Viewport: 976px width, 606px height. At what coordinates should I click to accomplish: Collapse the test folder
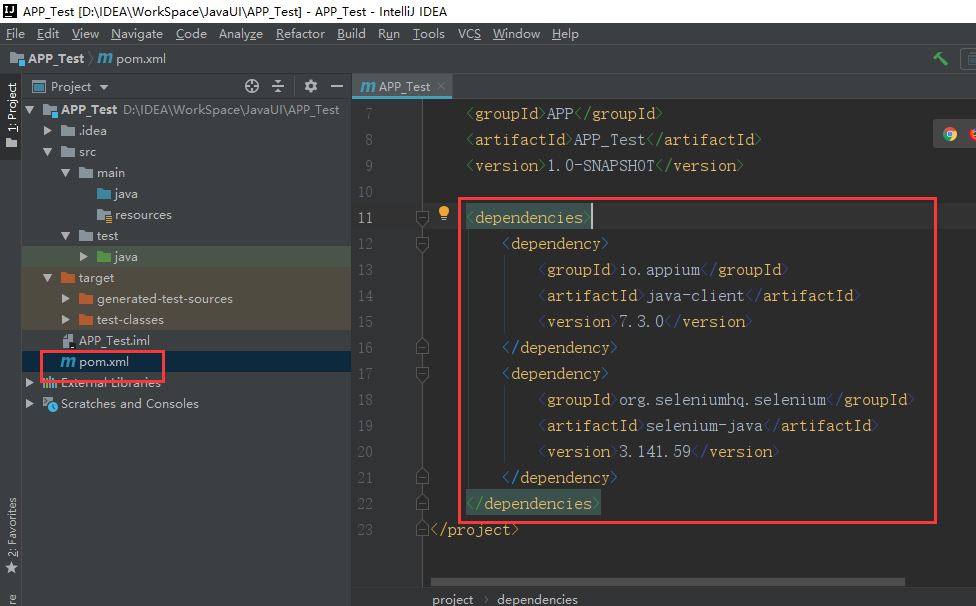[66, 236]
